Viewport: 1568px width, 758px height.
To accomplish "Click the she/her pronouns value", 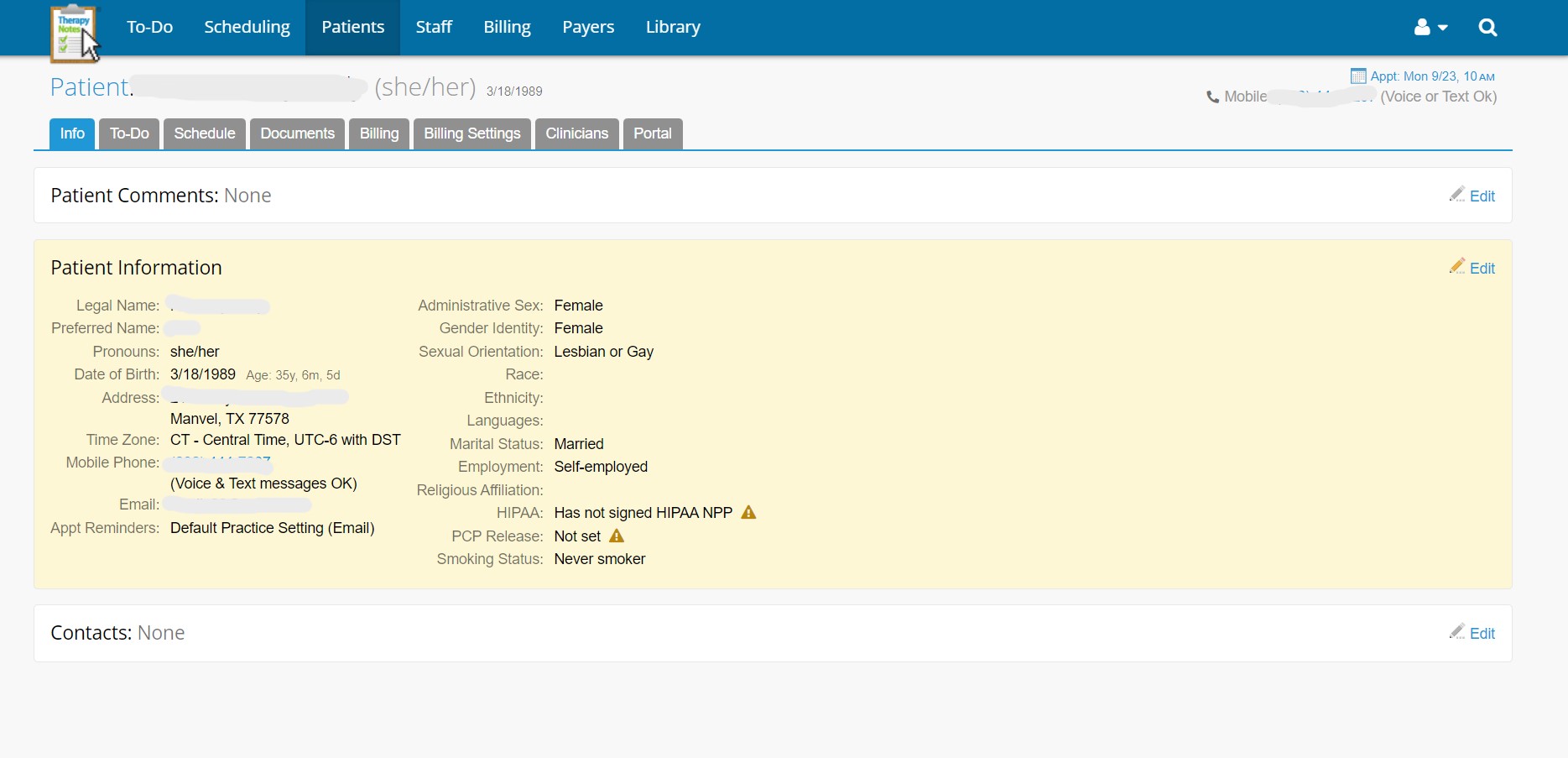I will [195, 352].
